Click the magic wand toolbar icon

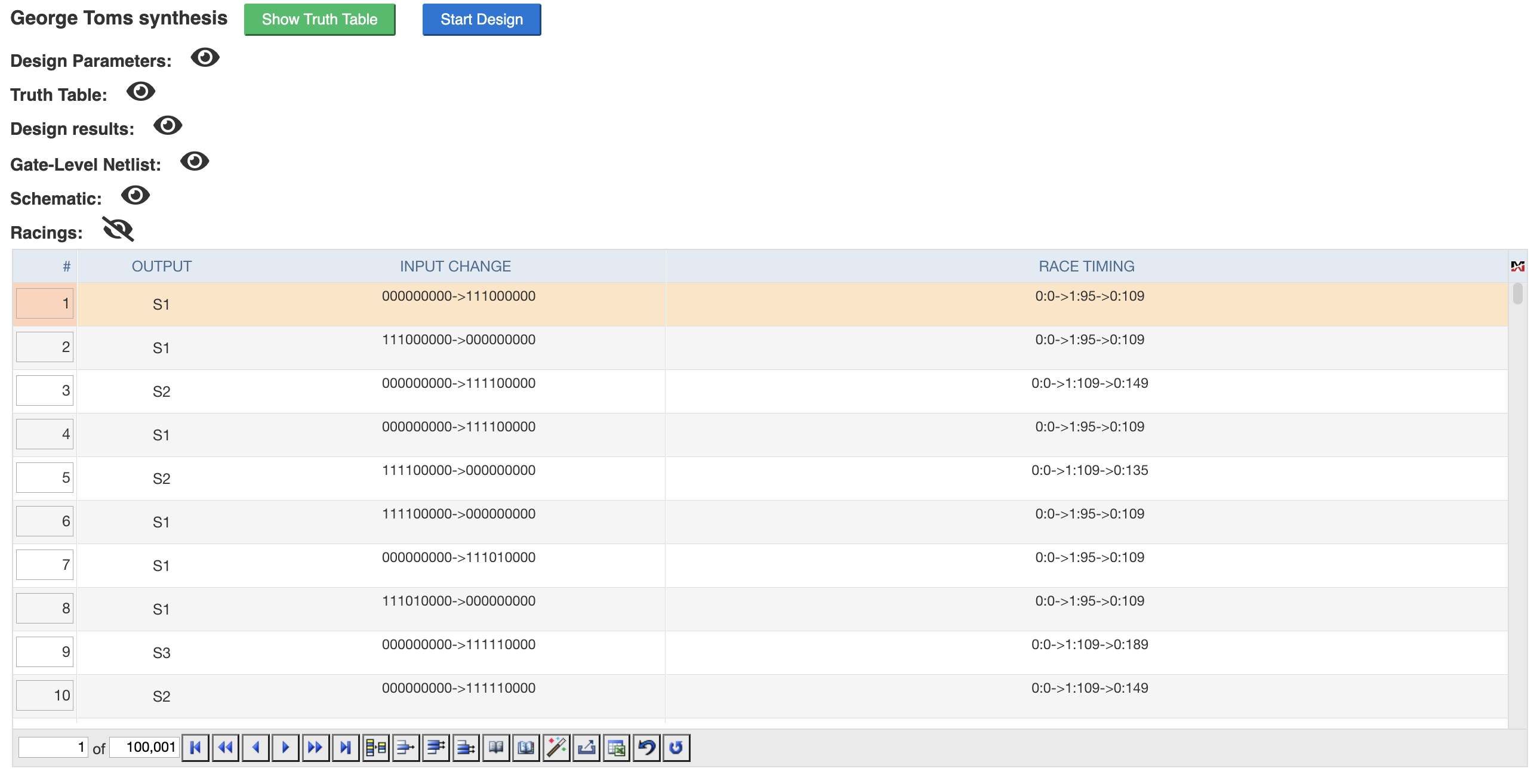tap(556, 748)
